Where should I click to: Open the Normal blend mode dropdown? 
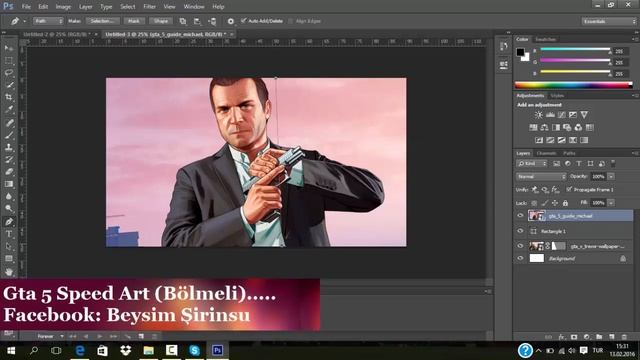coord(541,177)
